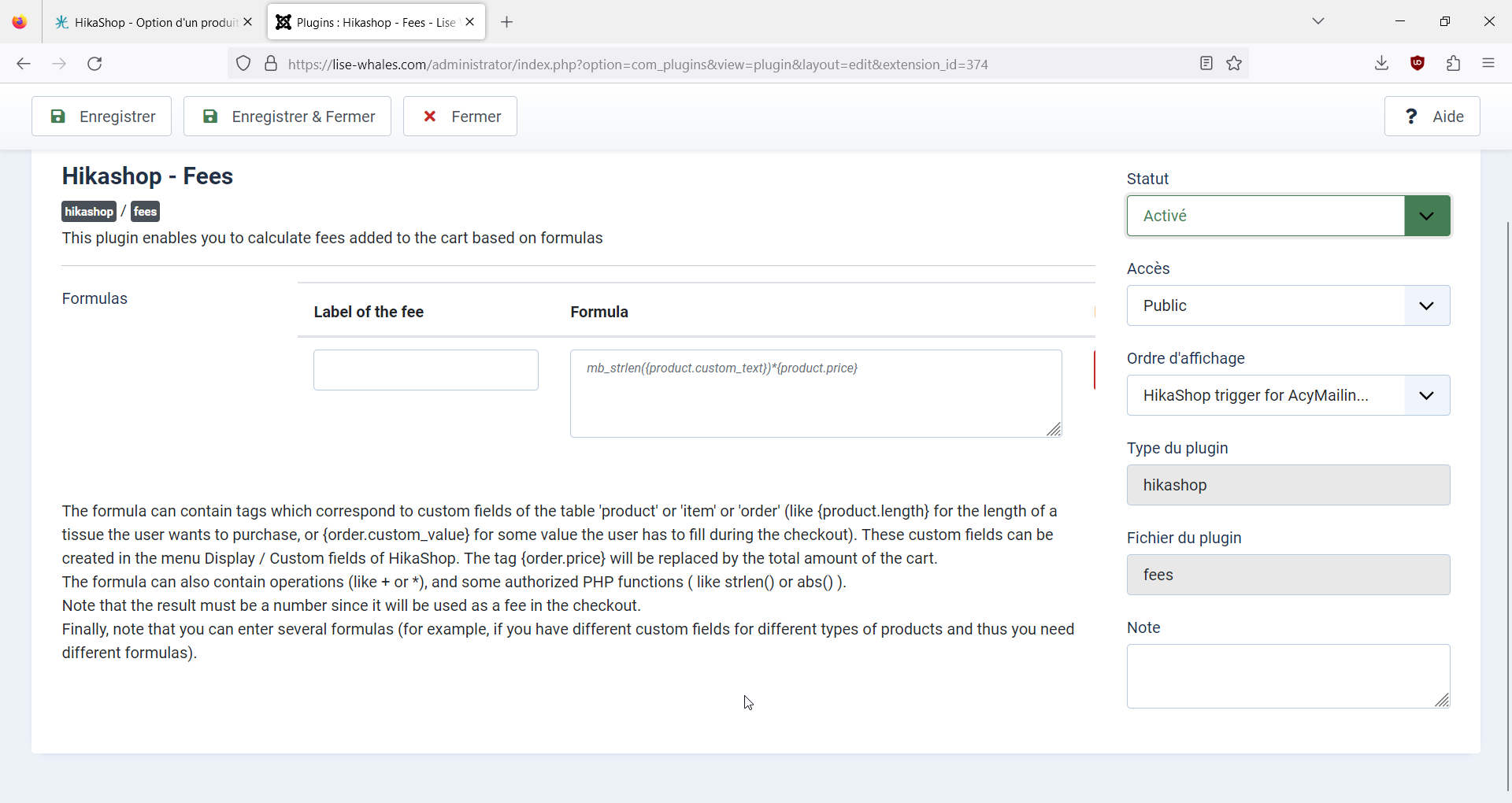Click the Statut field label
Image resolution: width=1512 pixels, height=803 pixels.
tap(1147, 179)
